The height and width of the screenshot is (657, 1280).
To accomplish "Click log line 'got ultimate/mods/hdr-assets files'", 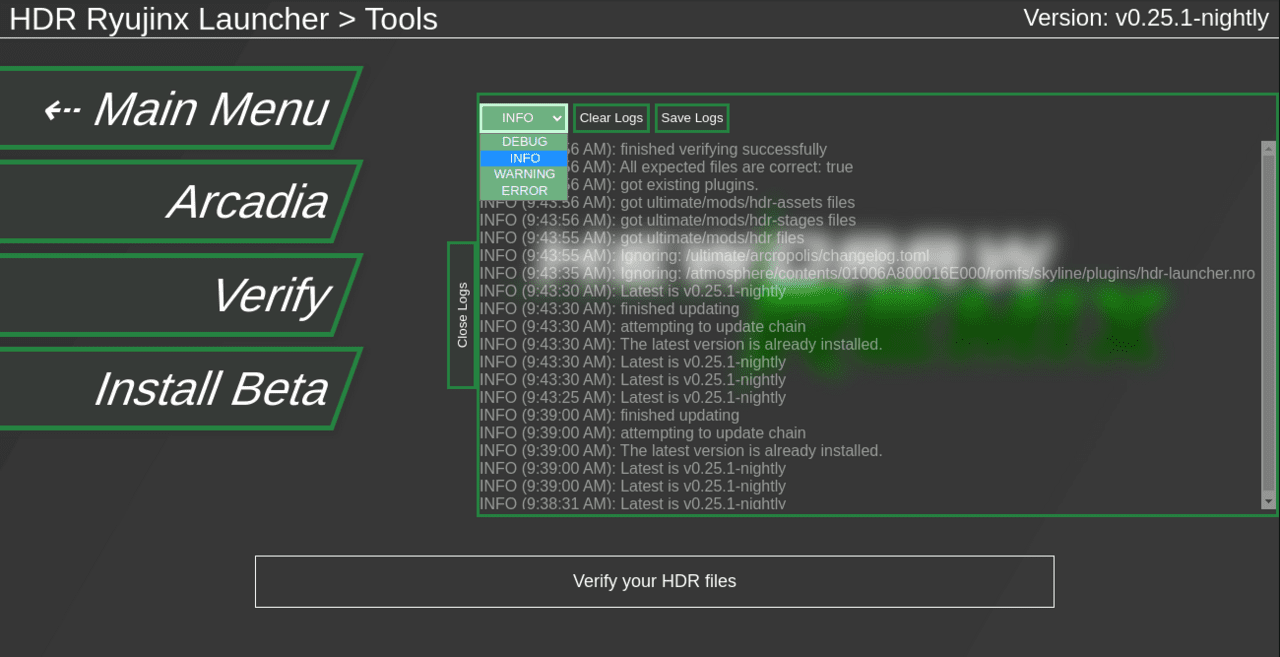I will click(667, 202).
